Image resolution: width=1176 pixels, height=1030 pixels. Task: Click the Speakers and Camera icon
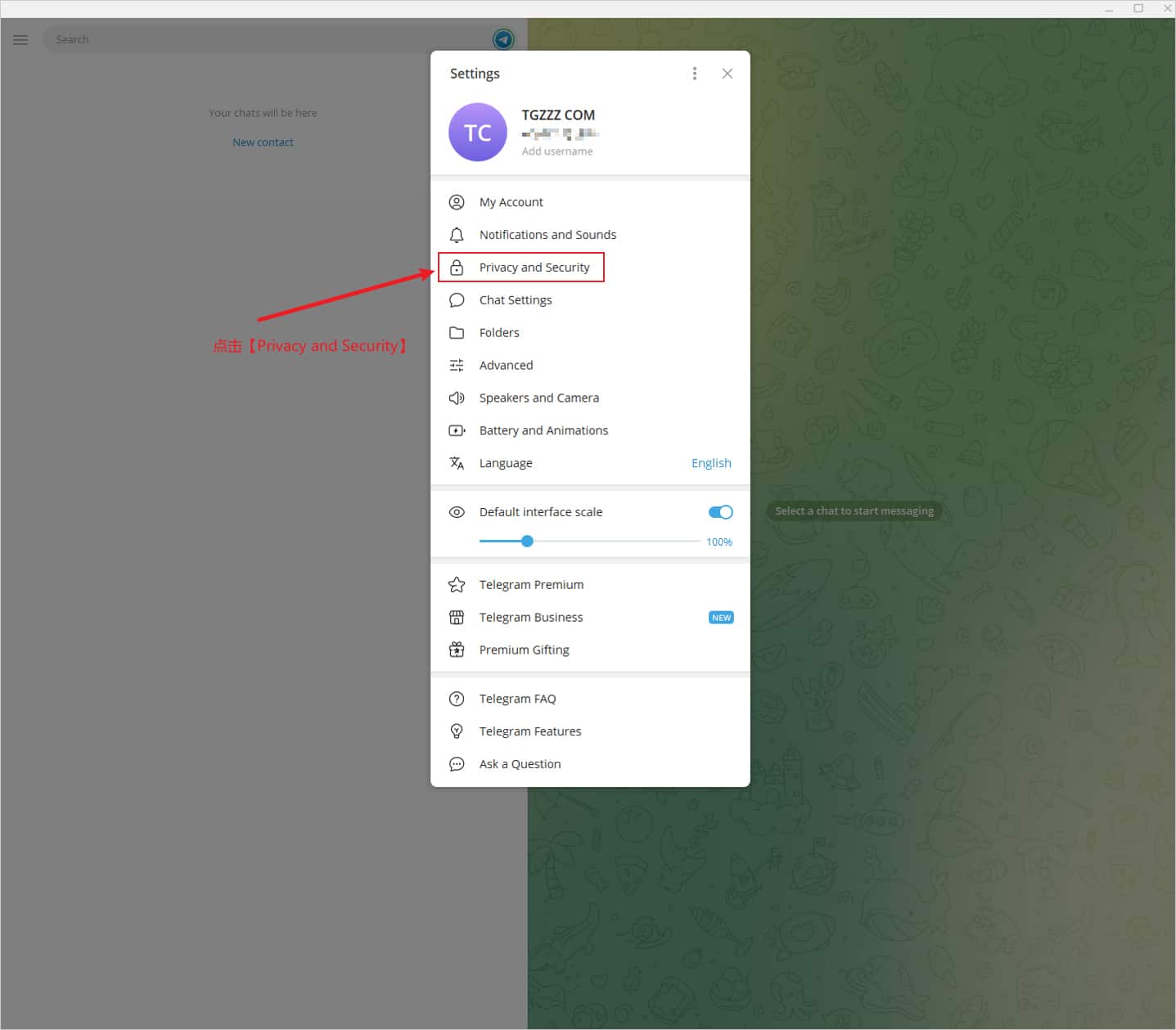click(x=457, y=398)
